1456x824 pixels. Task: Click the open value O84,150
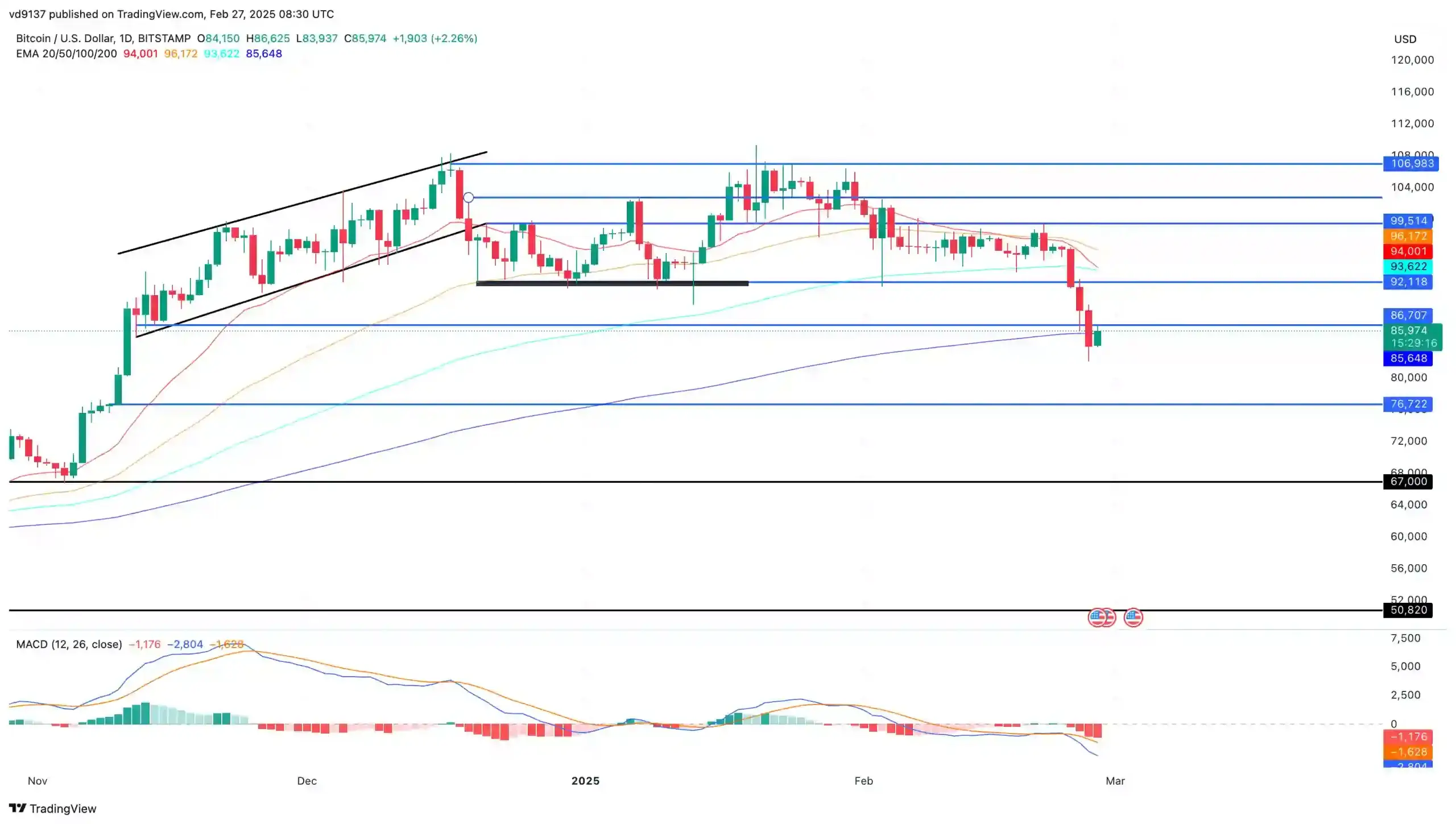click(x=218, y=38)
